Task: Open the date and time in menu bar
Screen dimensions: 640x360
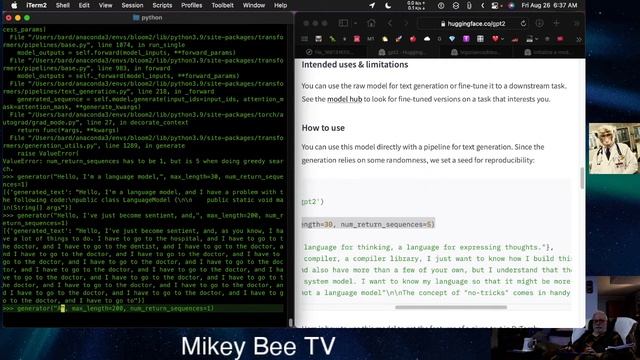Action: click(x=549, y=5)
